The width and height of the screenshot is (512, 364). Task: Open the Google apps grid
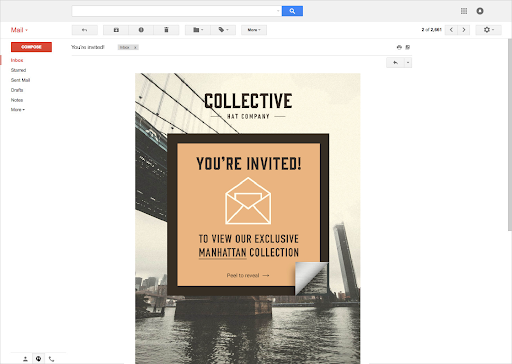[464, 11]
